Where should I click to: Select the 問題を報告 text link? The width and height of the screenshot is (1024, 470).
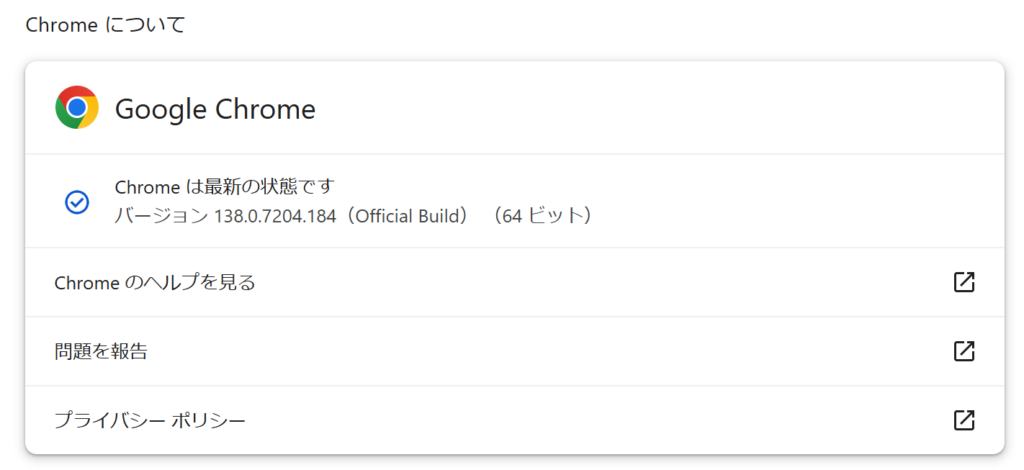point(101,351)
